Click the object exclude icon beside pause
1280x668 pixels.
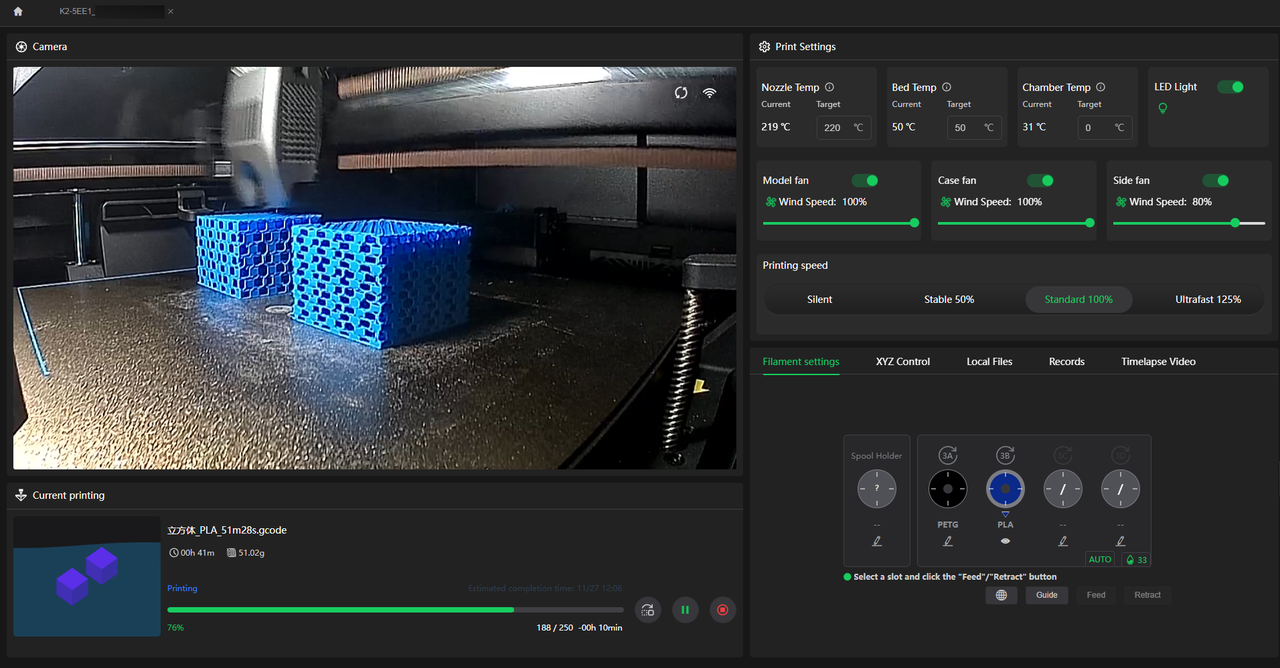coord(648,610)
